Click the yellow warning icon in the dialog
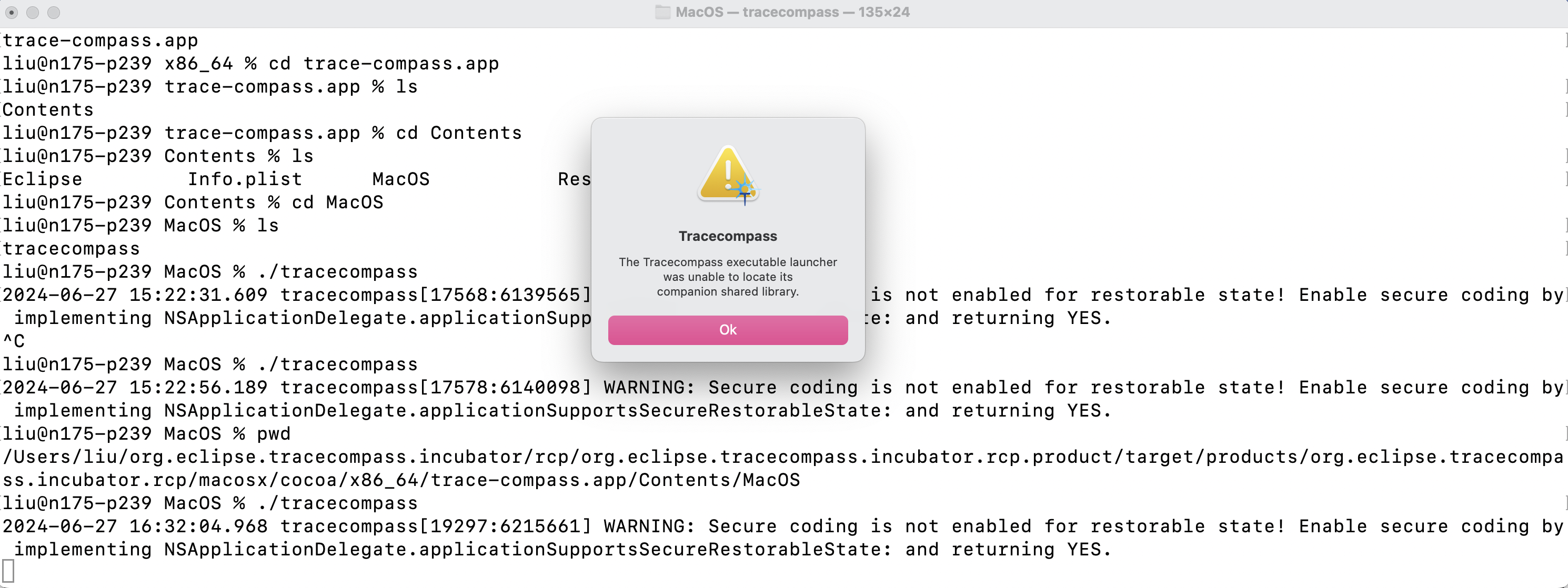Viewport: 1568px width, 588px height. pos(727,175)
